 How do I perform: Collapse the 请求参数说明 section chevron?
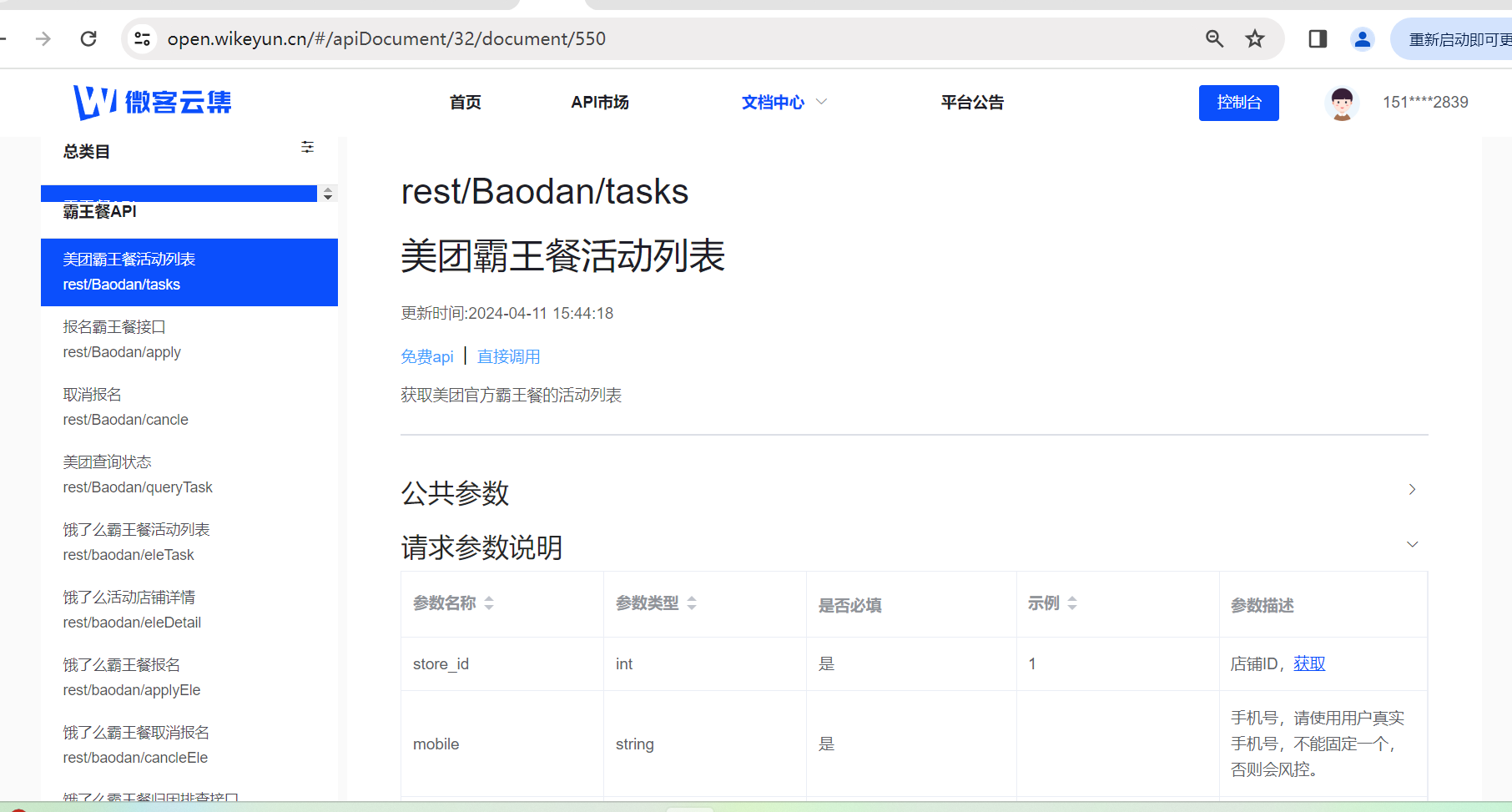[1412, 544]
